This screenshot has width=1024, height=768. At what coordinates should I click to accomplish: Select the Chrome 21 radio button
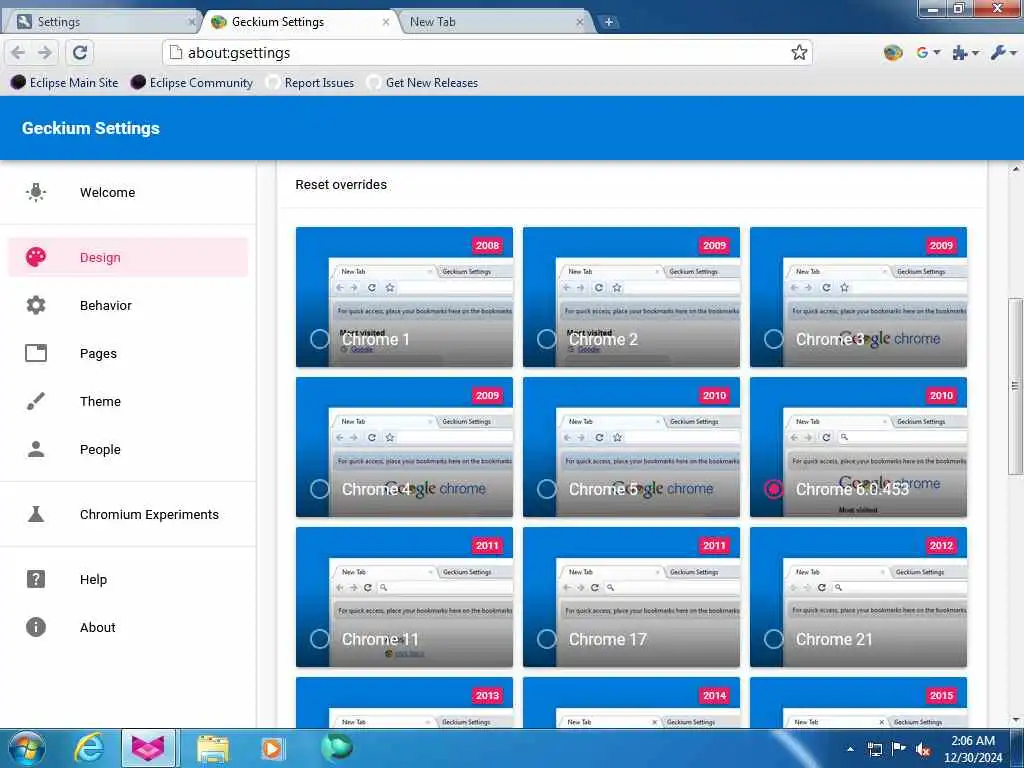pyautogui.click(x=773, y=639)
